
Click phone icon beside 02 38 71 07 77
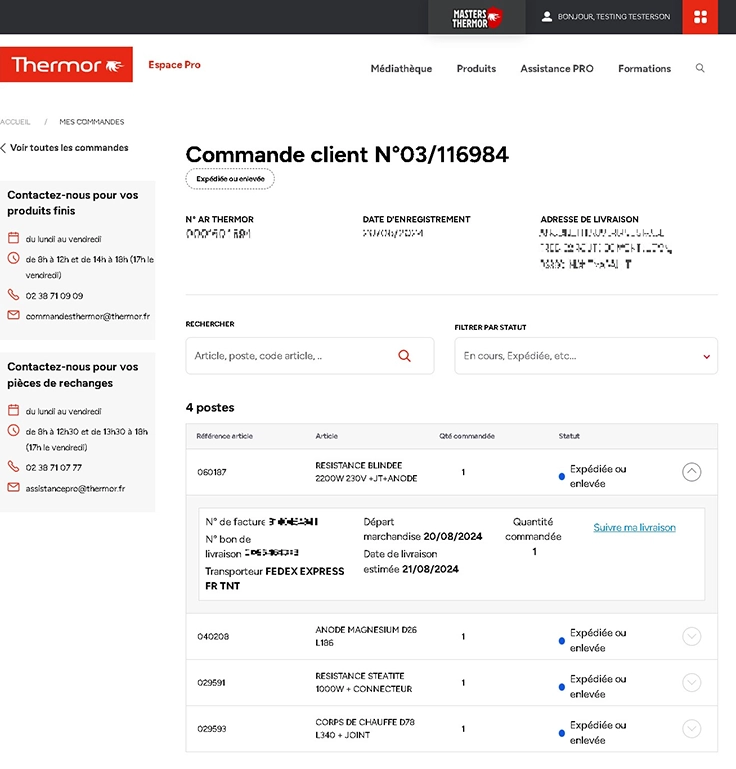click(x=13, y=466)
